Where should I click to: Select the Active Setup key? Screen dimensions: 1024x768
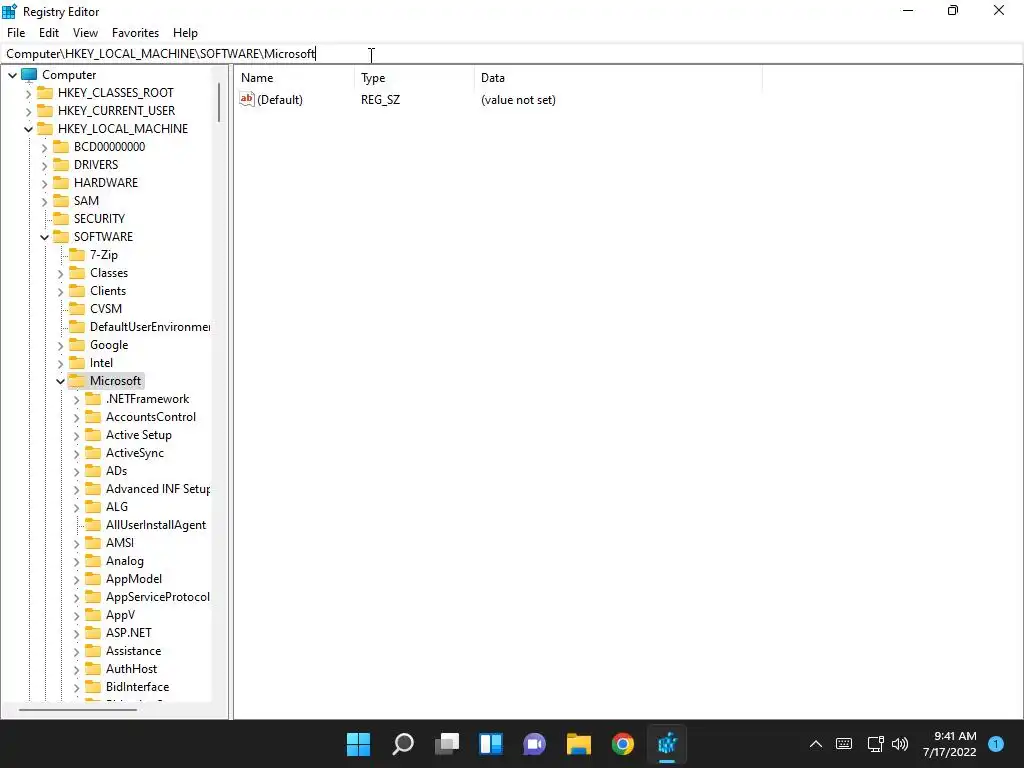coord(138,435)
